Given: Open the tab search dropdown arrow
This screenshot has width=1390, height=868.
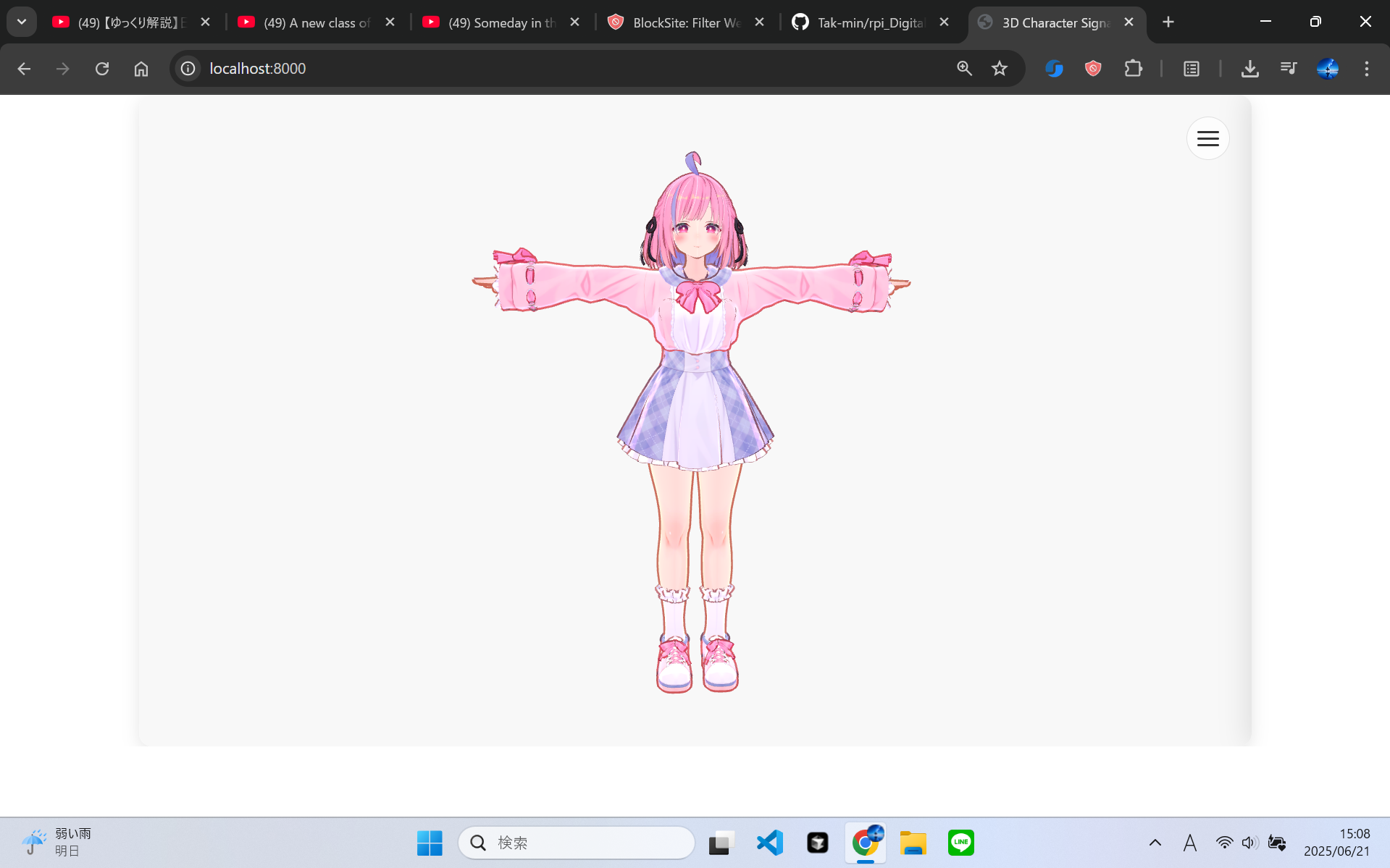Looking at the screenshot, I should [x=21, y=22].
